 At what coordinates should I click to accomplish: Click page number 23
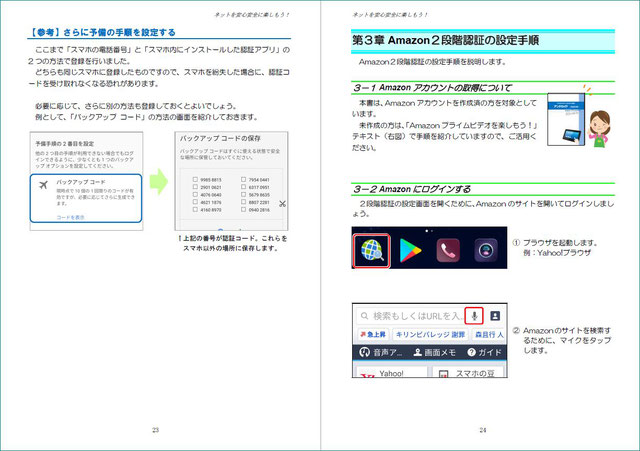156,430
